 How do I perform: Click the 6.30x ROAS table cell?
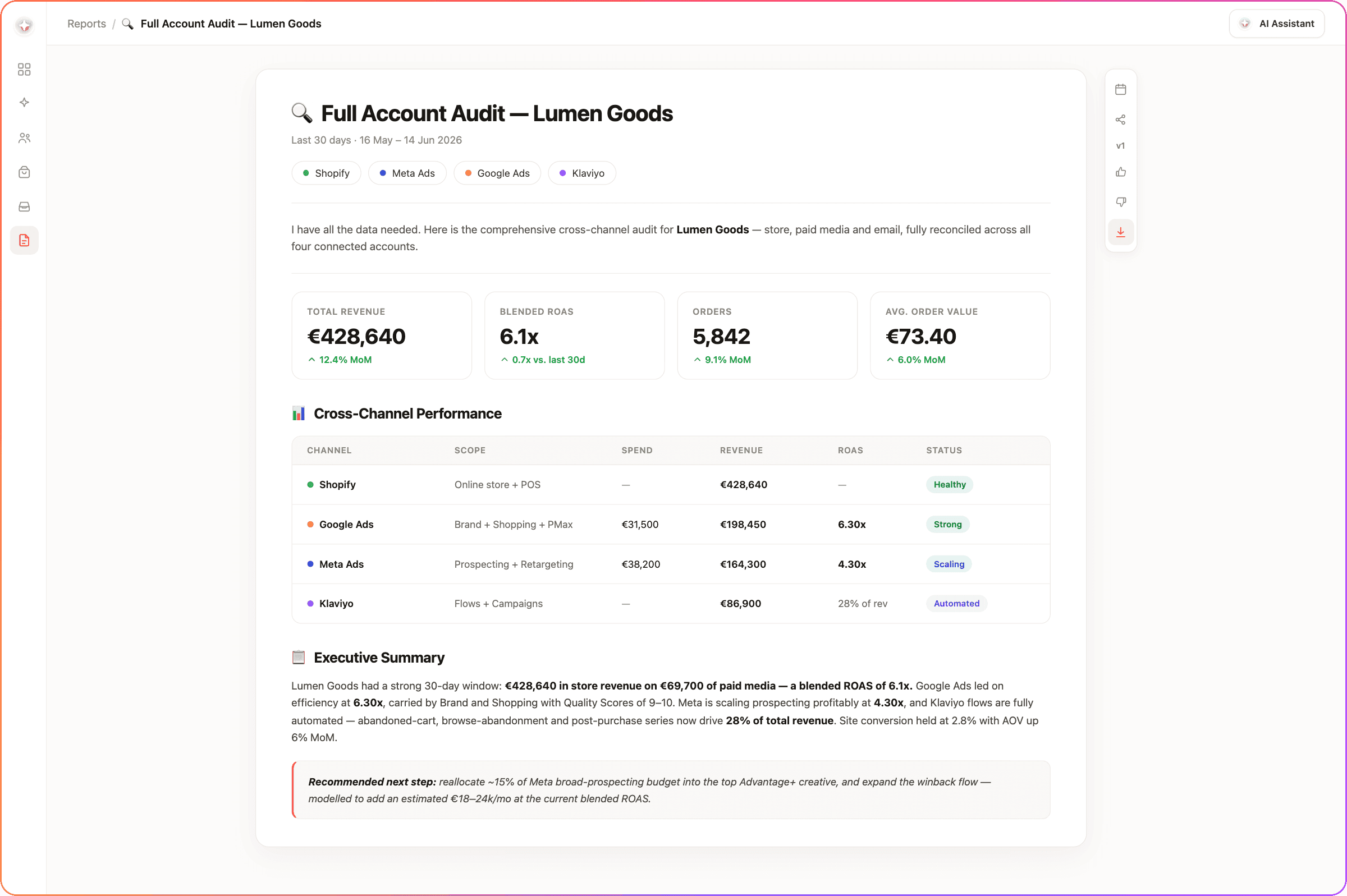[851, 525]
